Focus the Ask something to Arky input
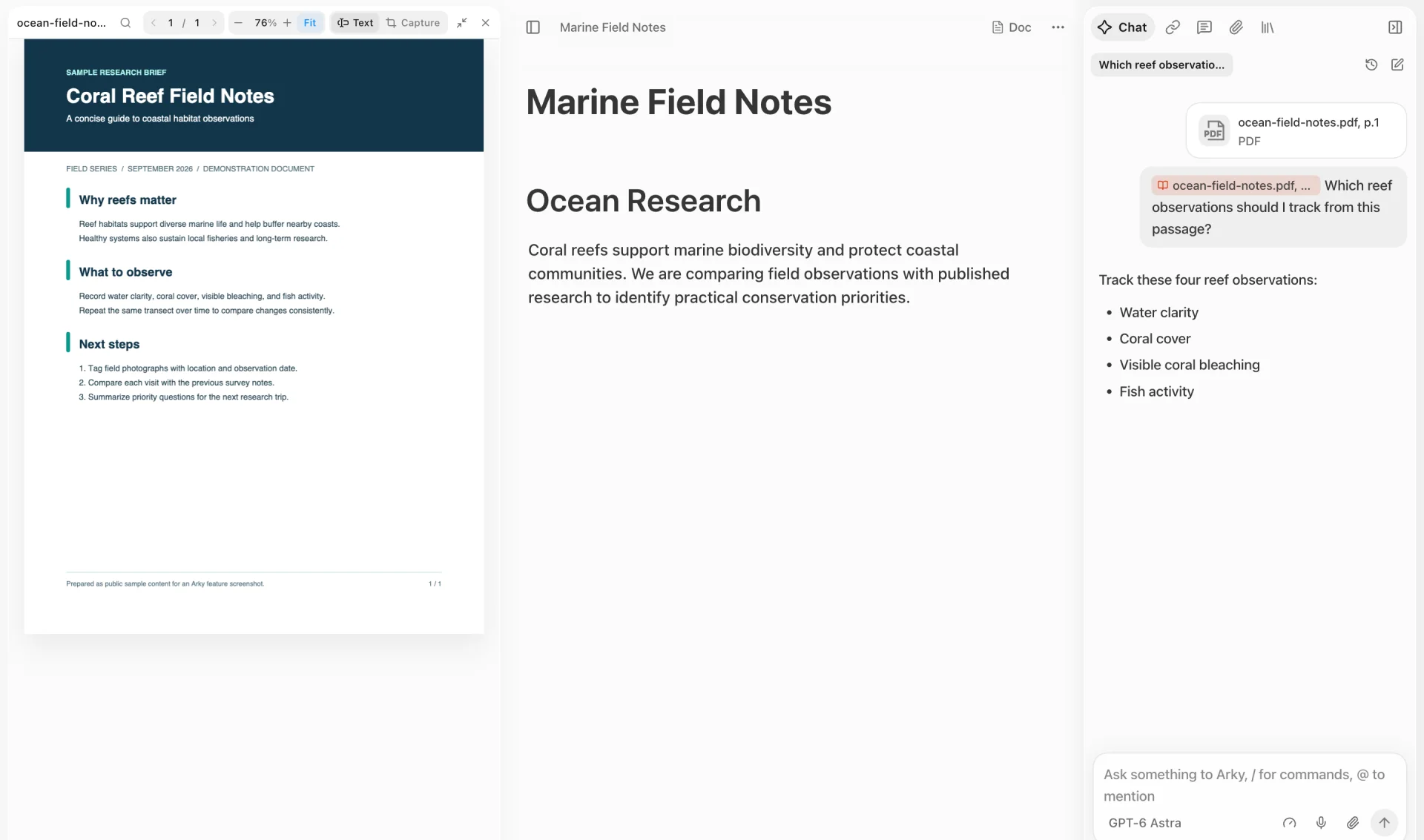 (1249, 785)
